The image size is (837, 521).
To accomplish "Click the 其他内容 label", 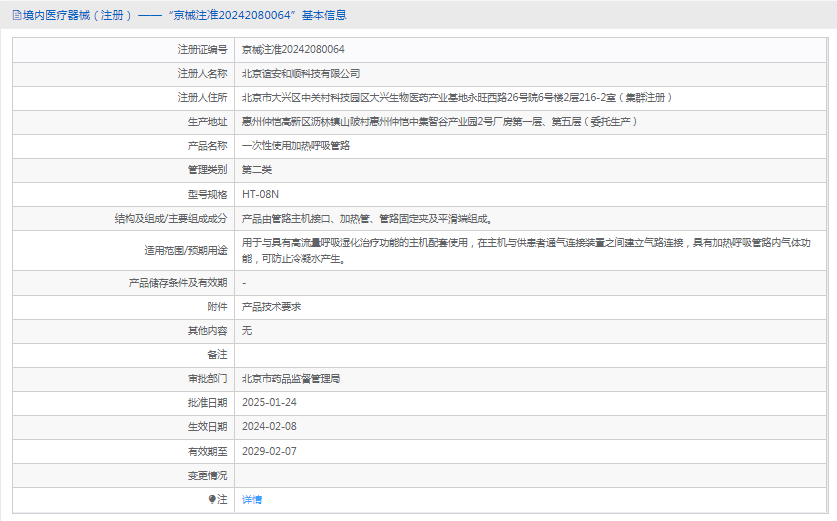I will tap(207, 330).
